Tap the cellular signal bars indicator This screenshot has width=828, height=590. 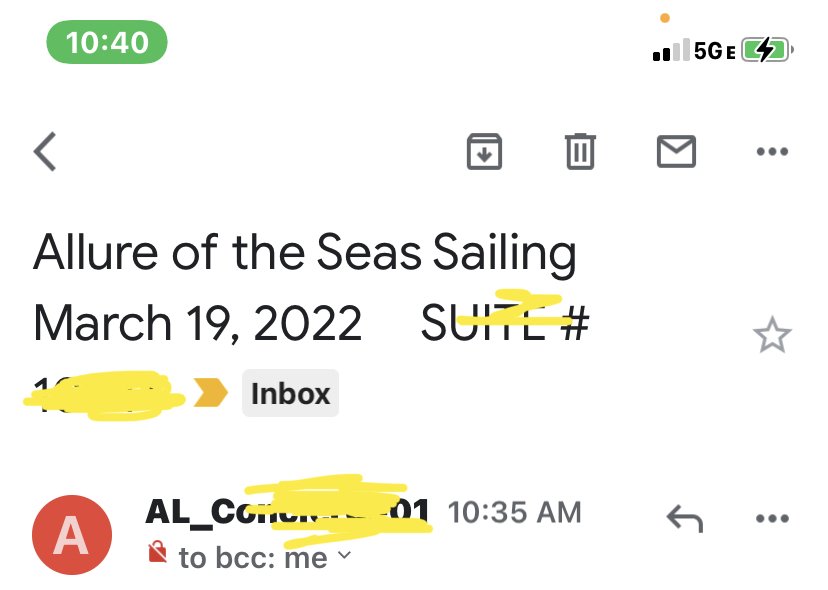point(671,50)
